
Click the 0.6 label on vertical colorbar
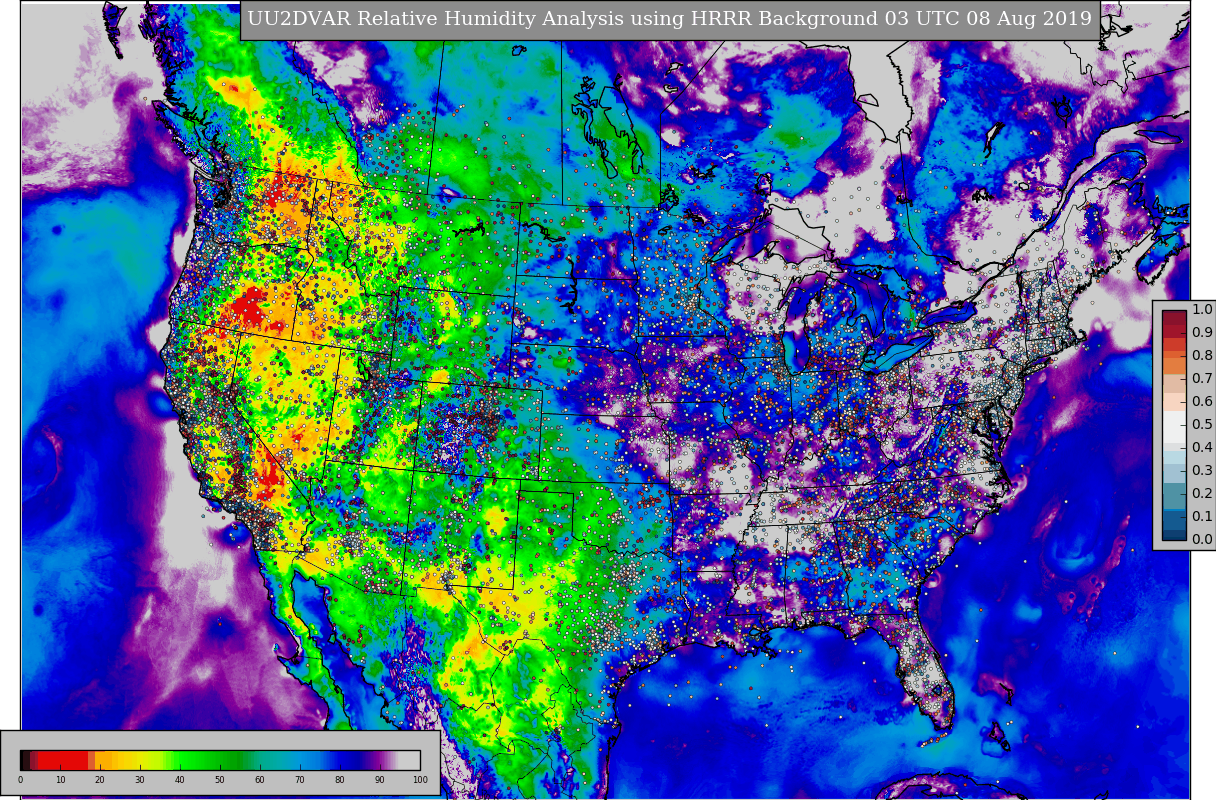tap(1202, 402)
